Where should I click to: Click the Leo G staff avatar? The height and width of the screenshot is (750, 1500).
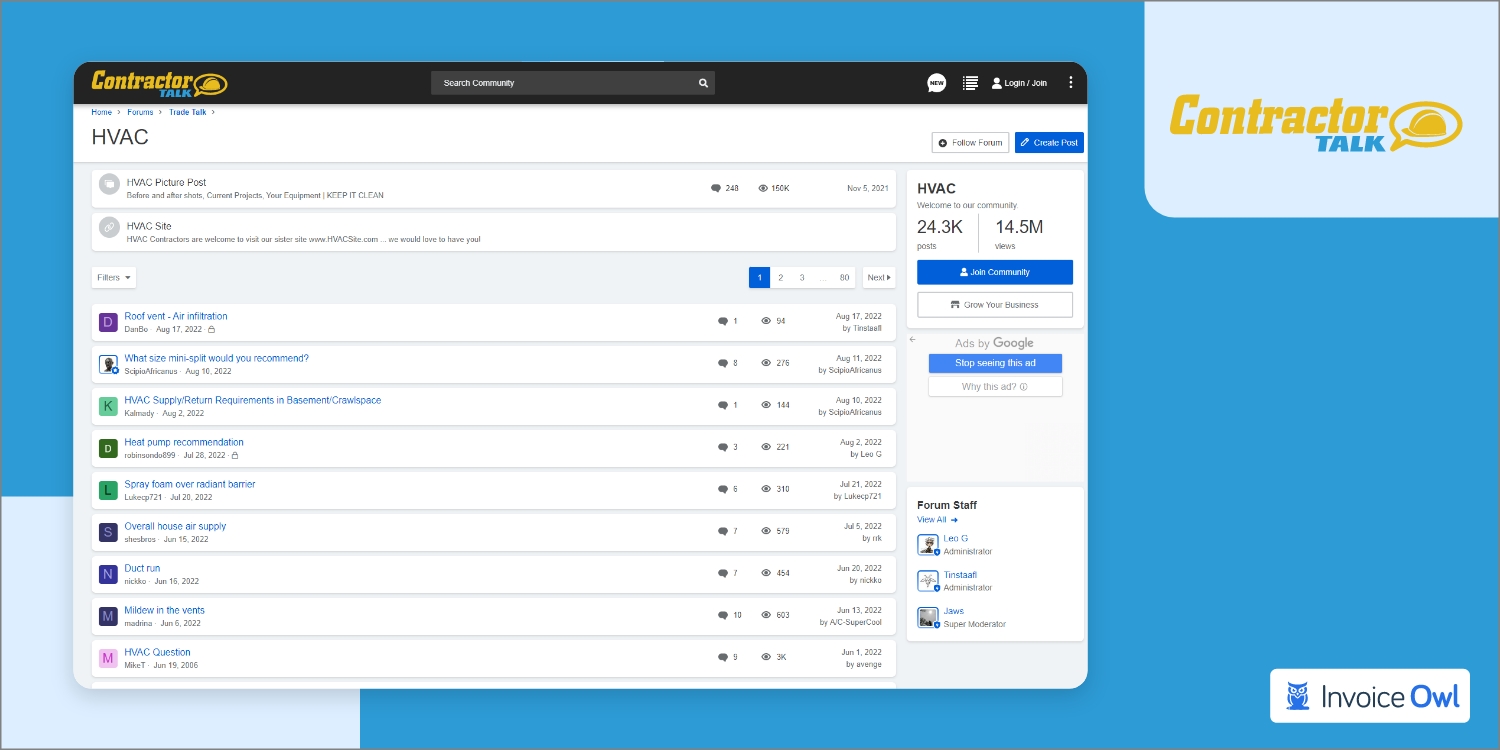point(928,544)
